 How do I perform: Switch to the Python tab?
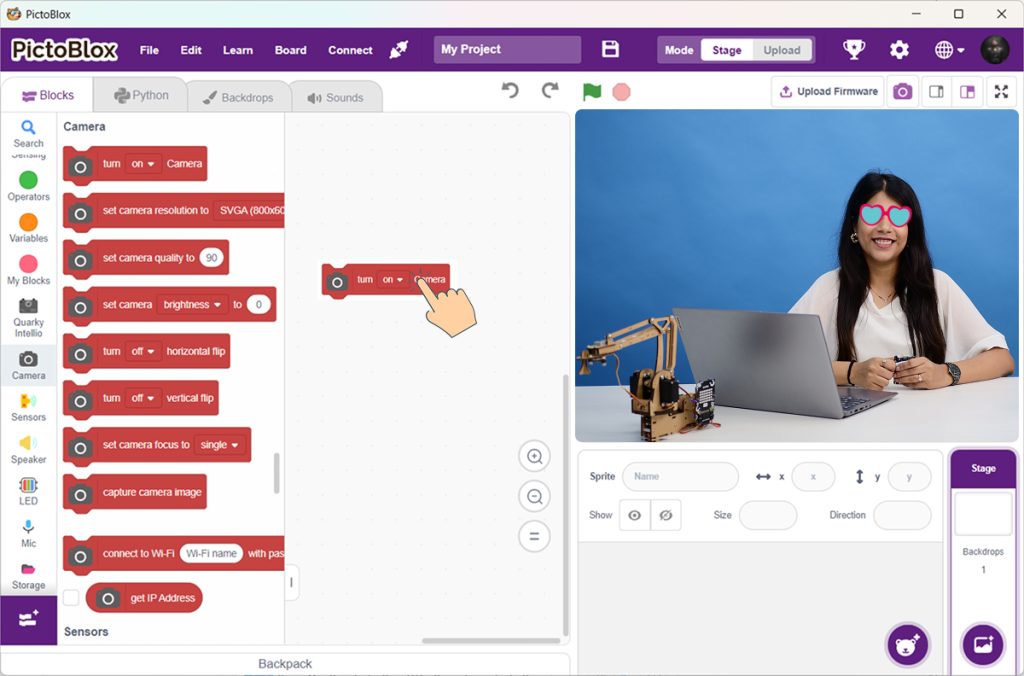point(141,96)
